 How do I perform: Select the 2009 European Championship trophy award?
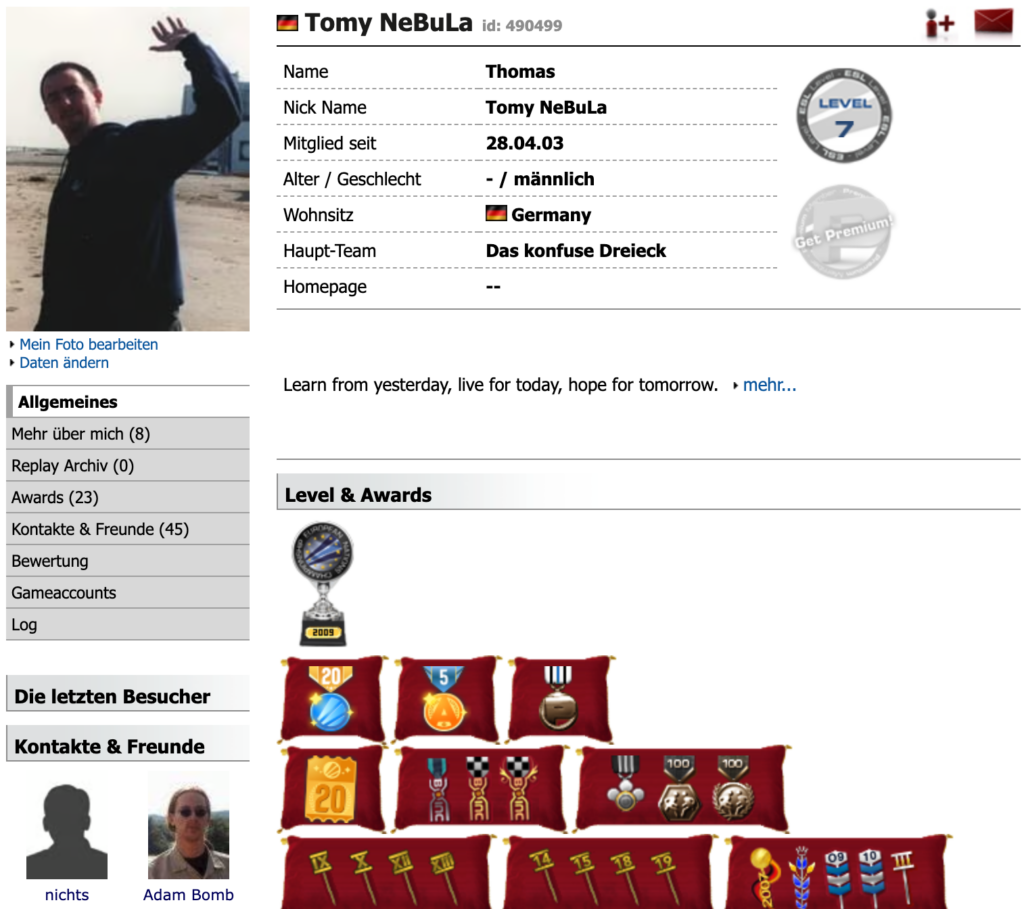[x=323, y=583]
